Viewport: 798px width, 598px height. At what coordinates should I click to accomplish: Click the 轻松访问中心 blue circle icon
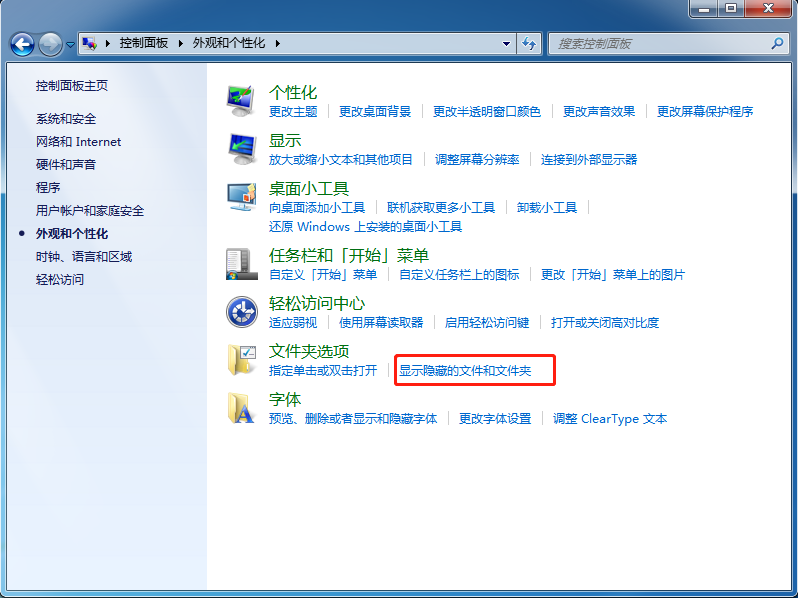point(242,311)
